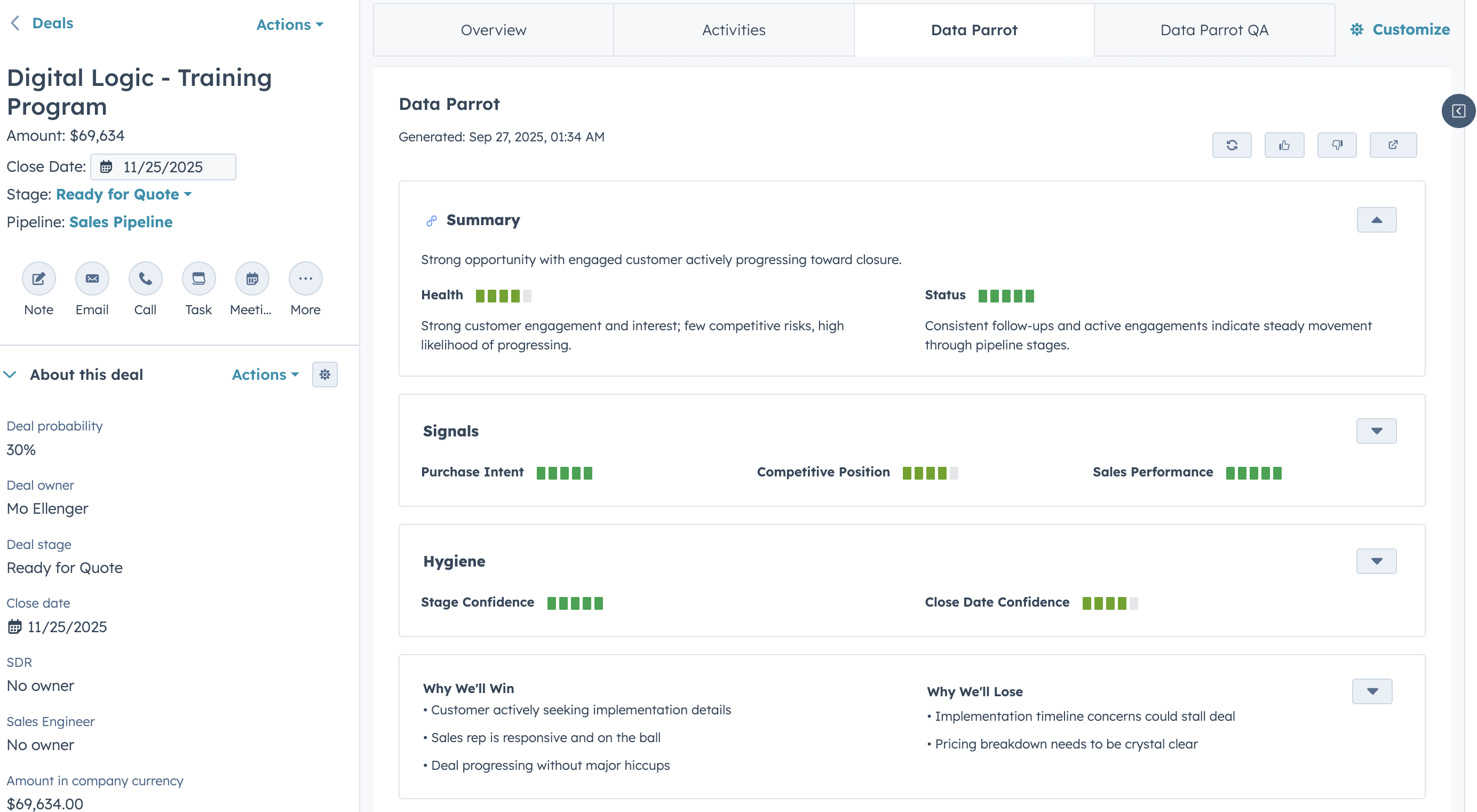Expand the Signals section

coord(1376,431)
